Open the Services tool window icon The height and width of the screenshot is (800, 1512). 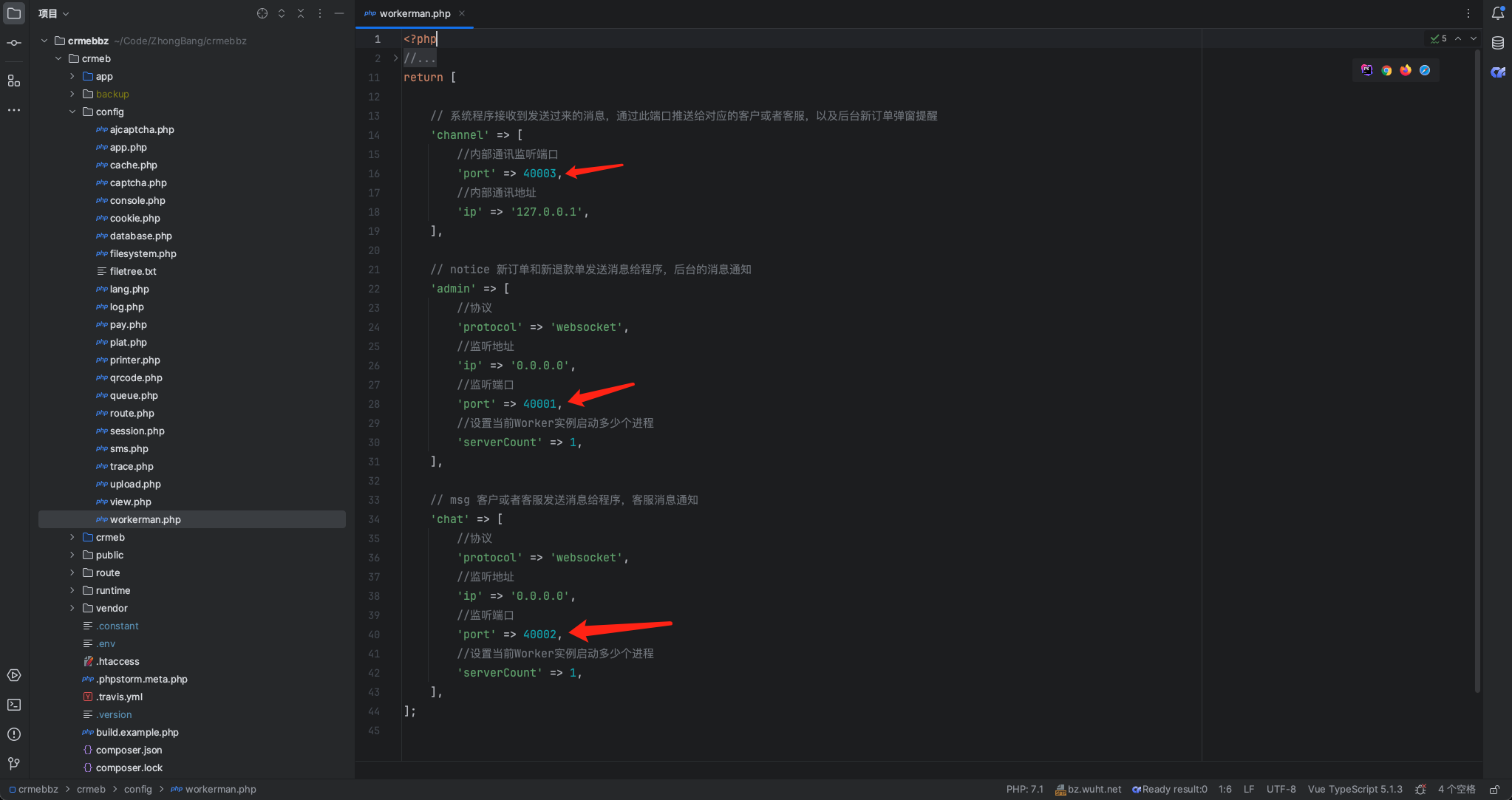pos(14,675)
